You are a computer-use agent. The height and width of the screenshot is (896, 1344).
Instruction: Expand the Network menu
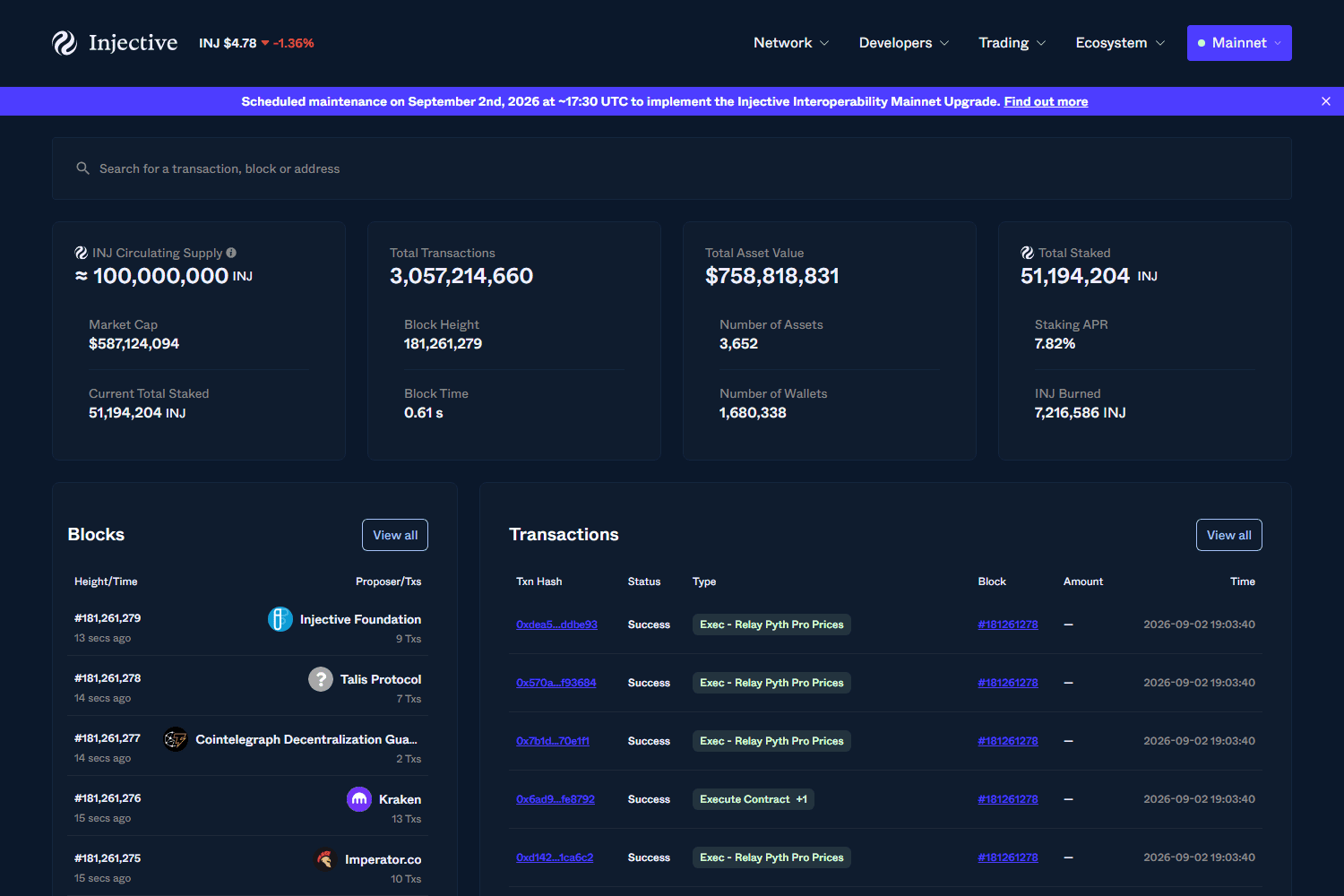791,43
